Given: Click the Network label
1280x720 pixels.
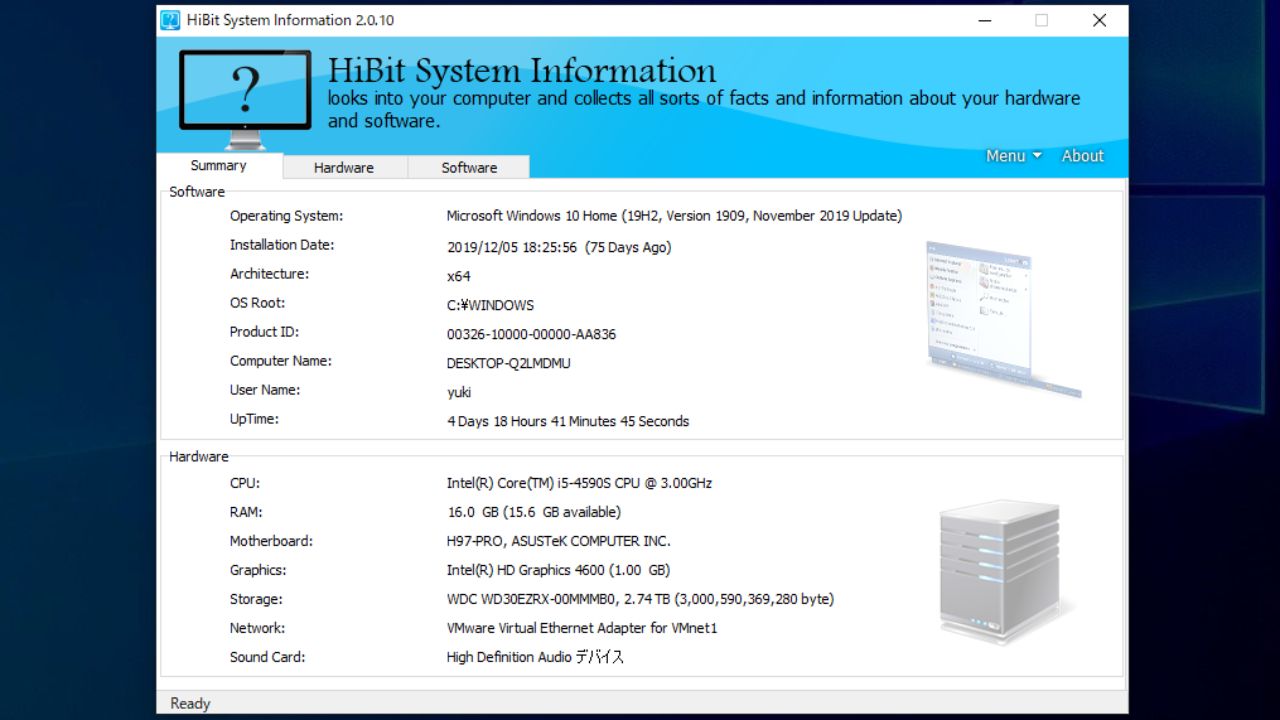Looking at the screenshot, I should (257, 628).
